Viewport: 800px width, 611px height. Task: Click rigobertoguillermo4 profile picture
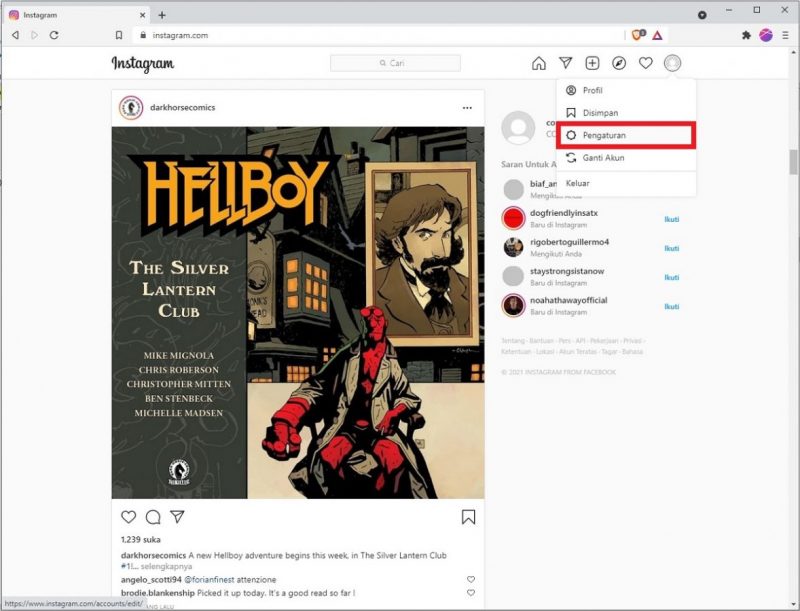(x=513, y=247)
